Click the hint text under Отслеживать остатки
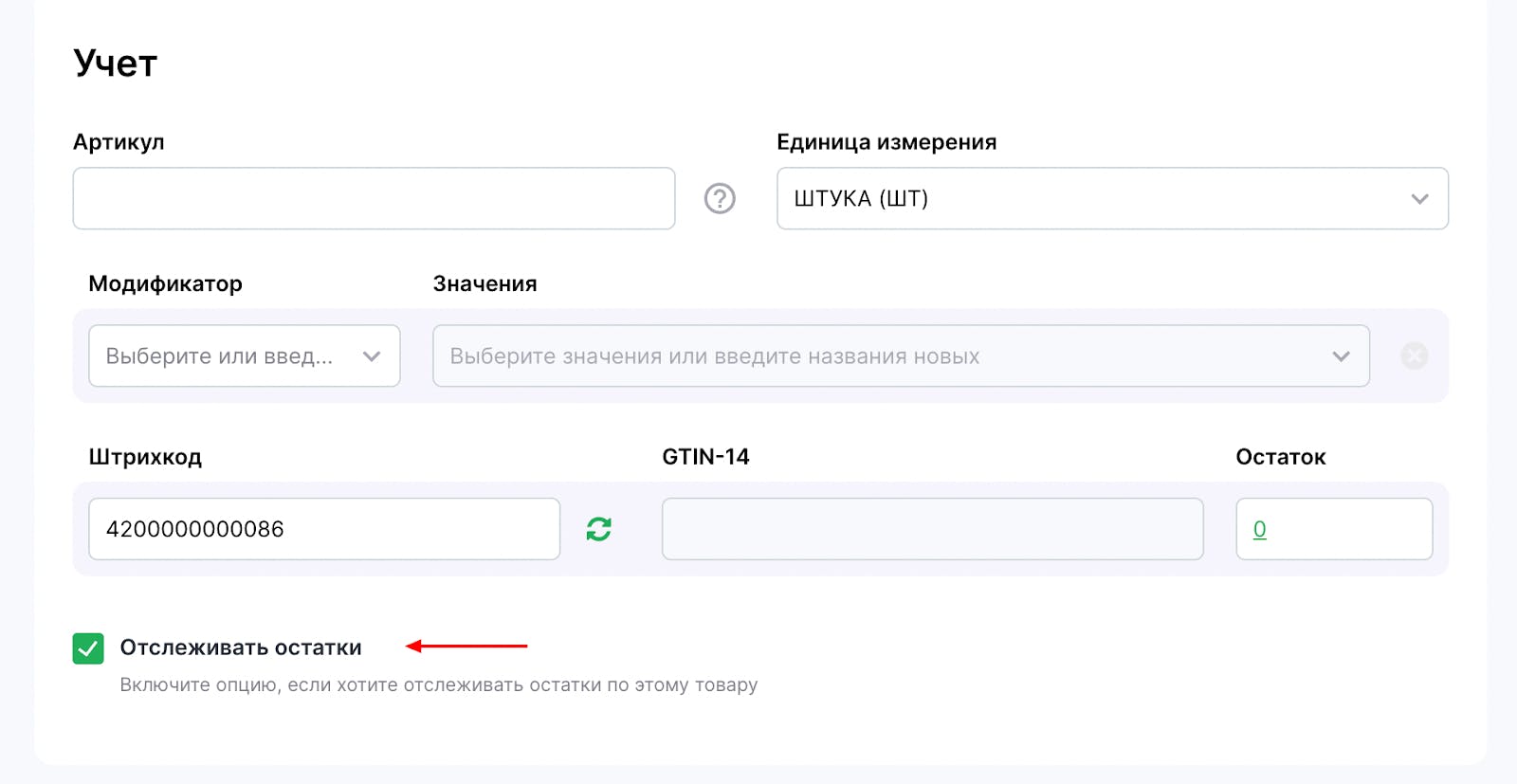This screenshot has width=1517, height=784. (x=438, y=684)
